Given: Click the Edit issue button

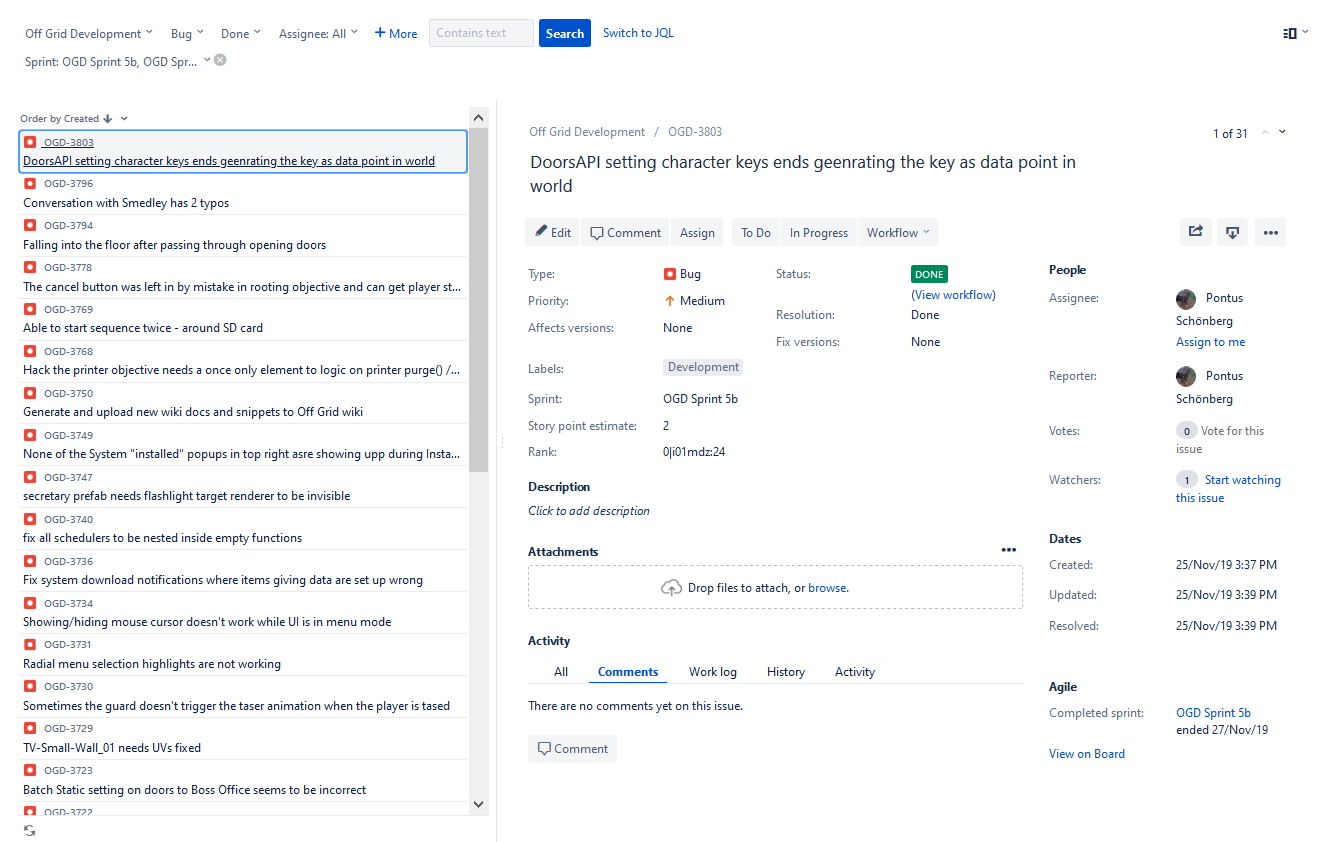Looking at the screenshot, I should click(x=552, y=233).
